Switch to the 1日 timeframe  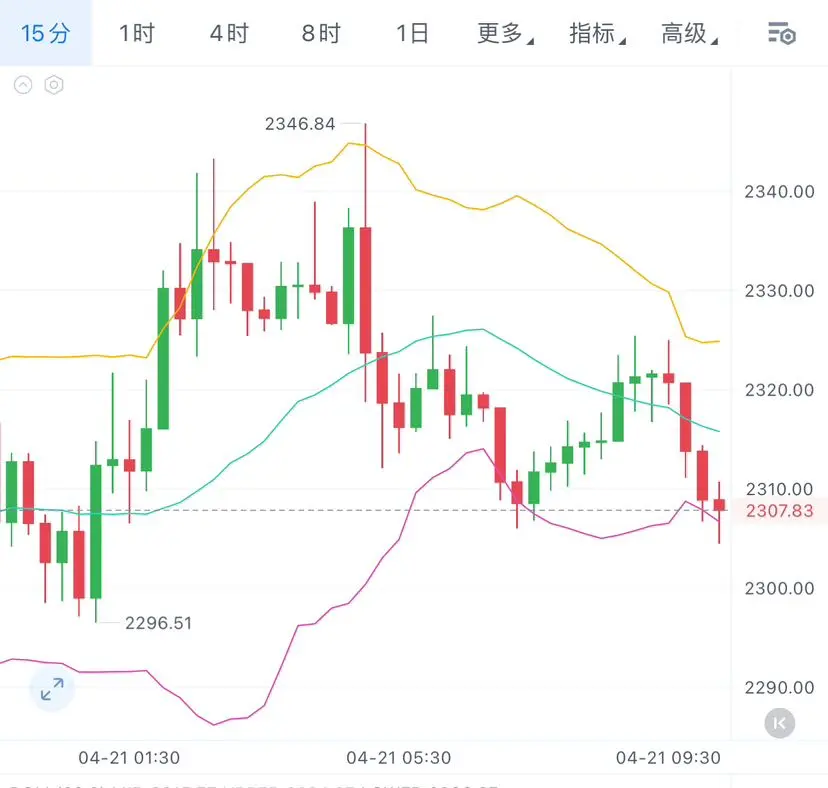[x=412, y=33]
